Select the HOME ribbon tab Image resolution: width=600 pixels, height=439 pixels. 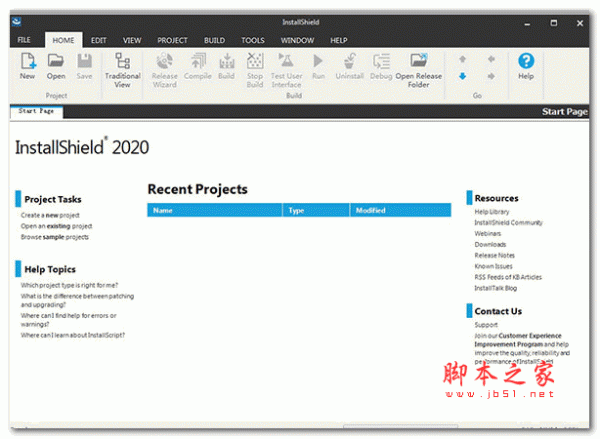(x=64, y=40)
